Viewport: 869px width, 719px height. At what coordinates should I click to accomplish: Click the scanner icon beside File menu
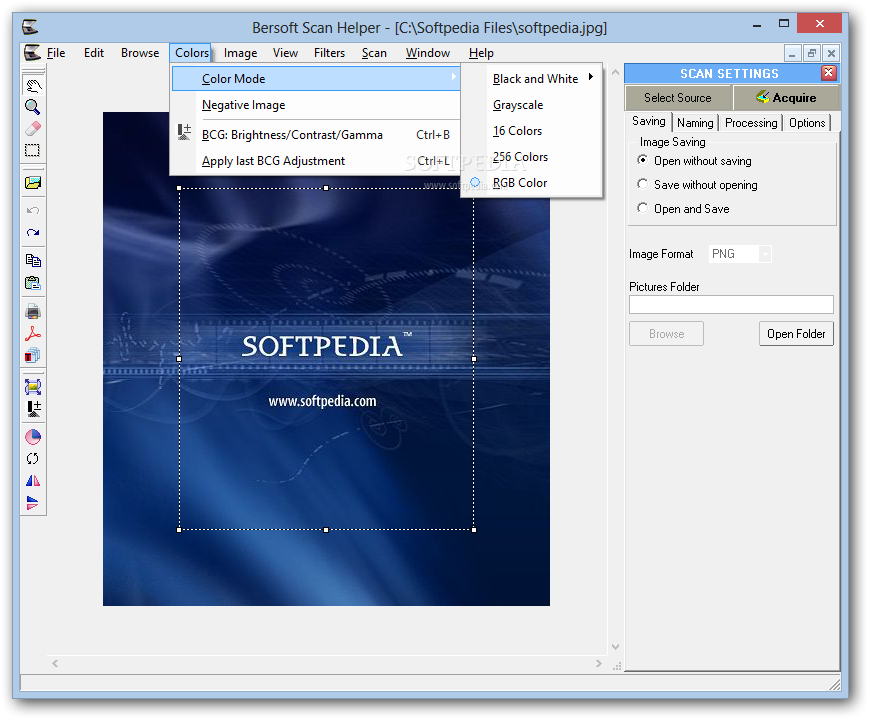pos(32,53)
